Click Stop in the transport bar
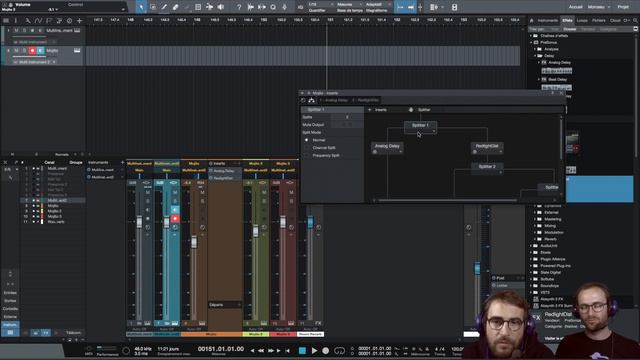 (x=302, y=350)
